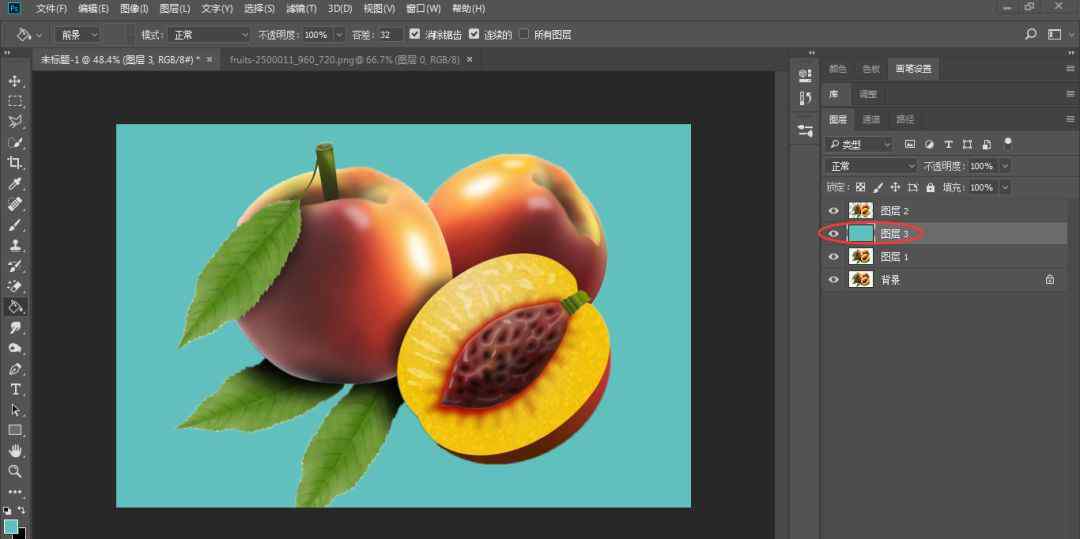Screen dimensions: 1080x539
Task: Toggle visibility of 背景 layer
Action: point(834,280)
